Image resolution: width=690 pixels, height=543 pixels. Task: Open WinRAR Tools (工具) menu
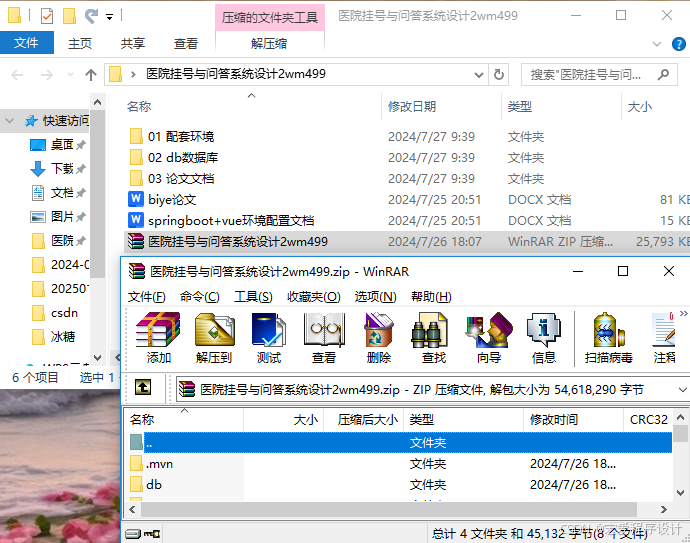[x=253, y=297]
